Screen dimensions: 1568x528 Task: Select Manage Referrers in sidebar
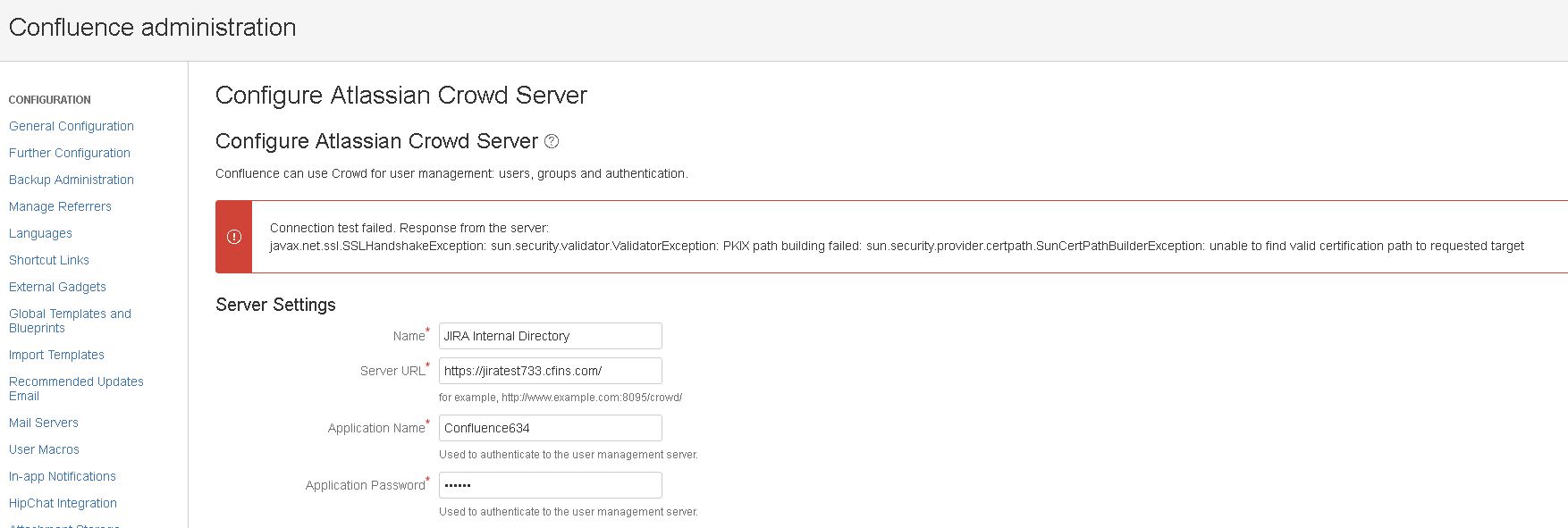point(60,206)
